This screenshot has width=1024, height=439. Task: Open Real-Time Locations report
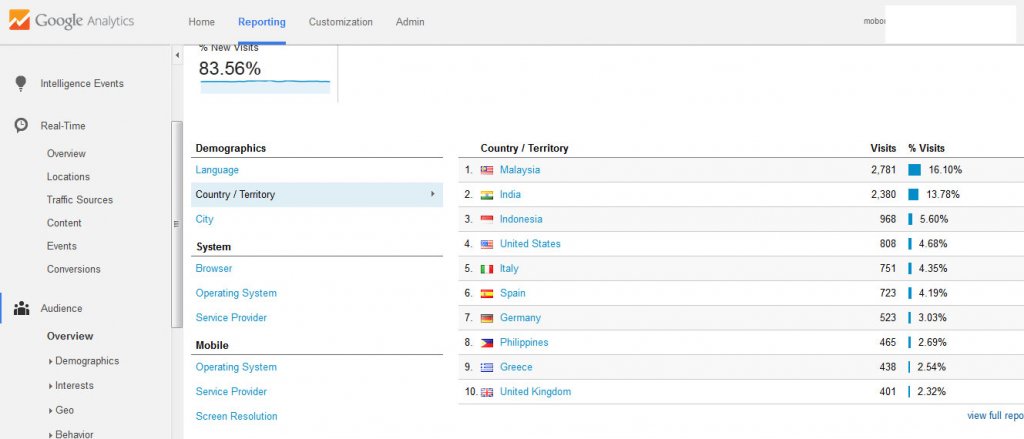click(68, 176)
